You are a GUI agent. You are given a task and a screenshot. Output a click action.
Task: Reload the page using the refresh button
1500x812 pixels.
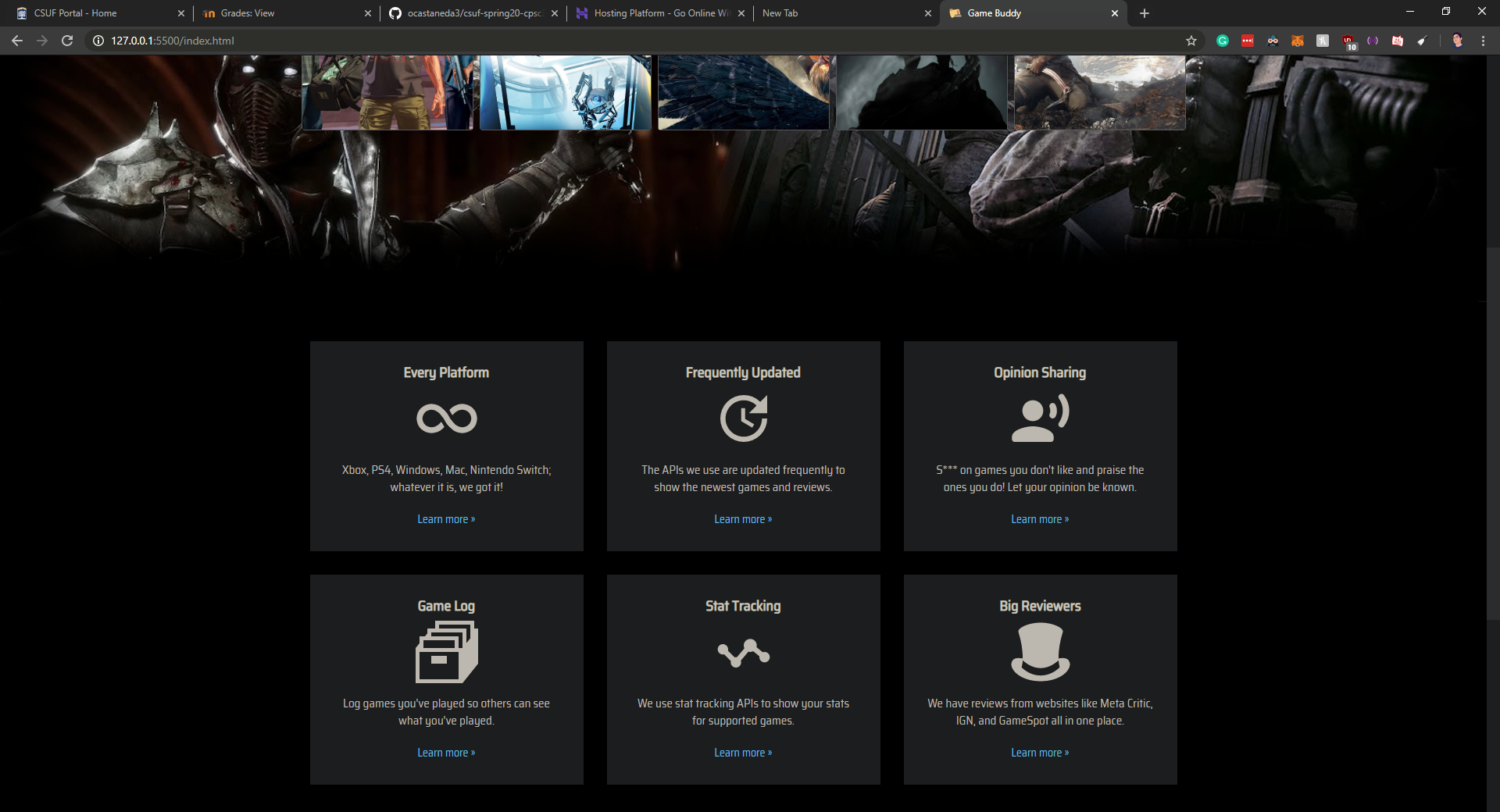pos(67,41)
